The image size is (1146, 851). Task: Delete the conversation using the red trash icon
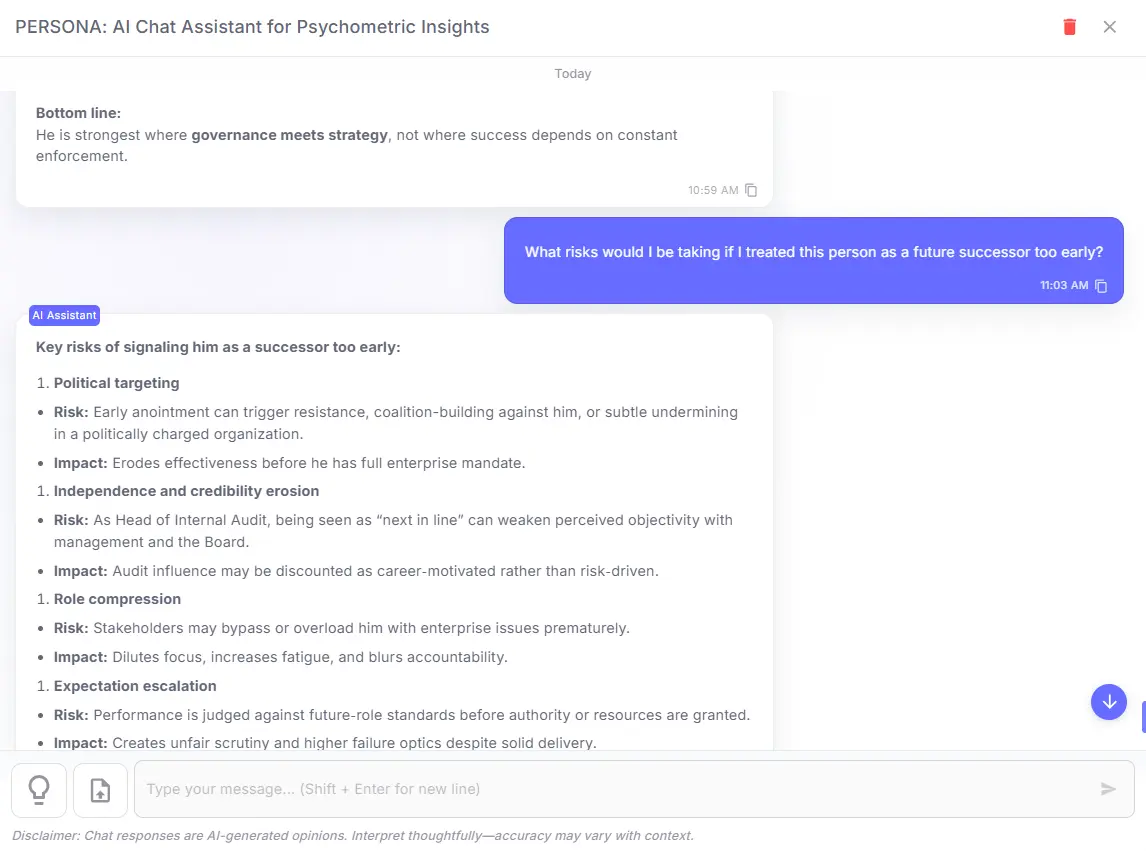1069,27
